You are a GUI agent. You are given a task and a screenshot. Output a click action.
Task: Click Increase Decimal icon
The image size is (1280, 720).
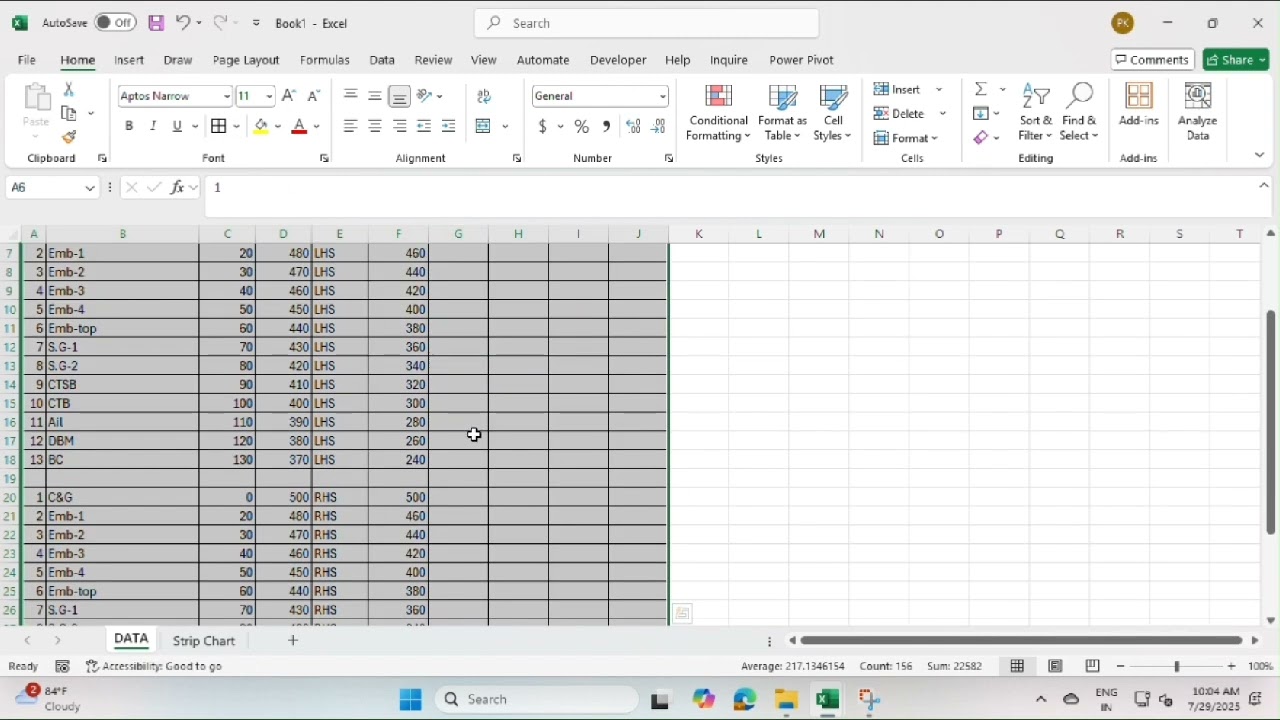coord(633,126)
